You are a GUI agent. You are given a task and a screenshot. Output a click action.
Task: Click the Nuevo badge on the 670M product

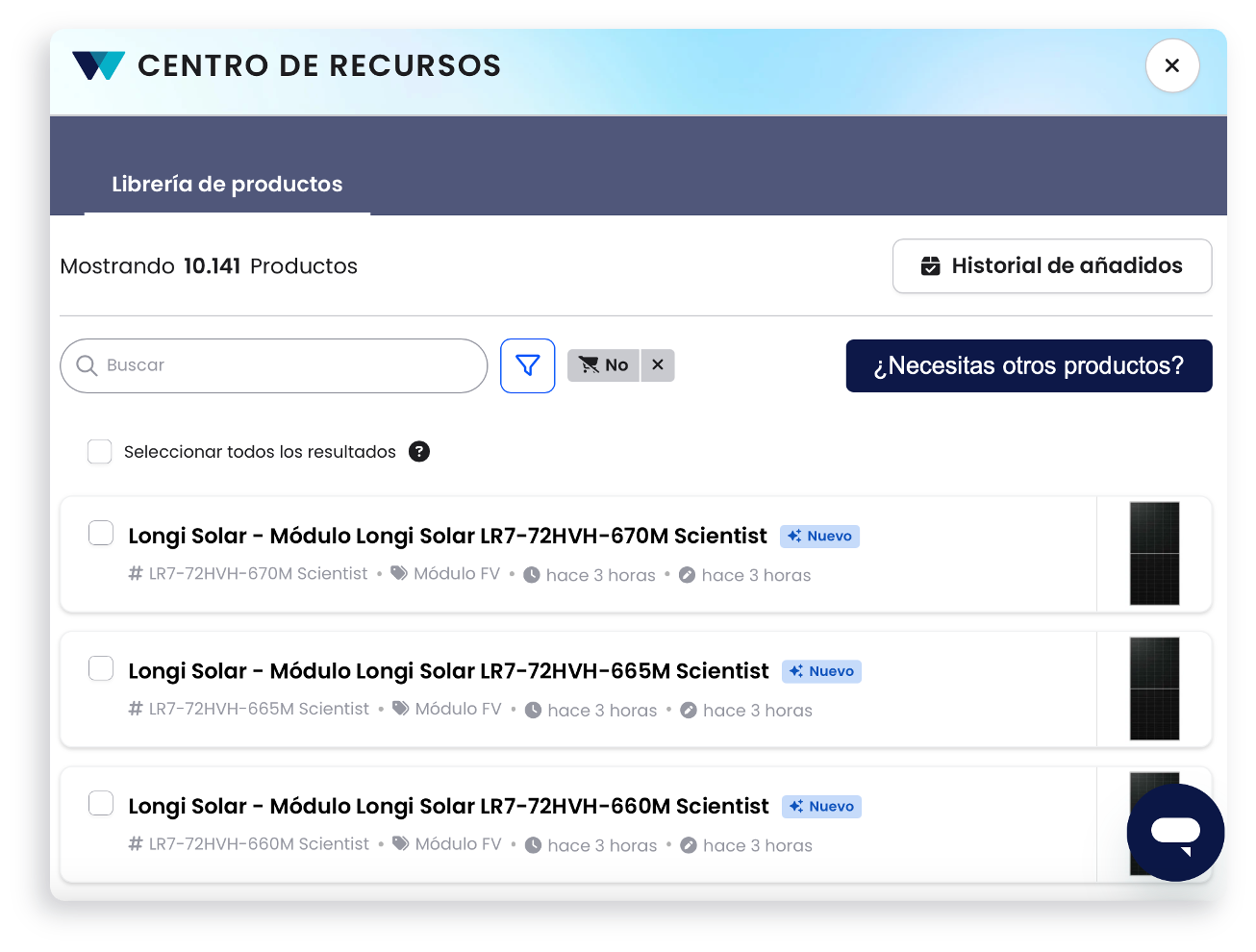(820, 537)
